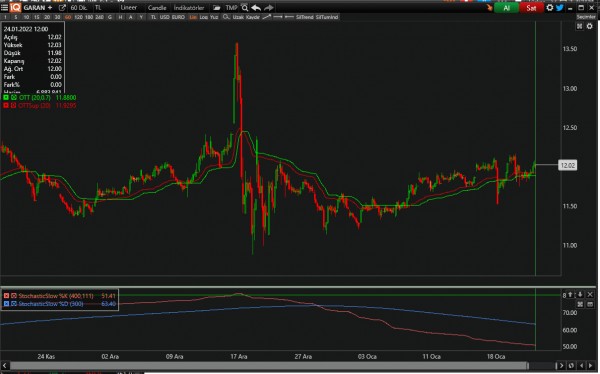Image resolution: width=600 pixels, height=374 pixels.
Task: Click the green Al buy button
Action: 506,8
